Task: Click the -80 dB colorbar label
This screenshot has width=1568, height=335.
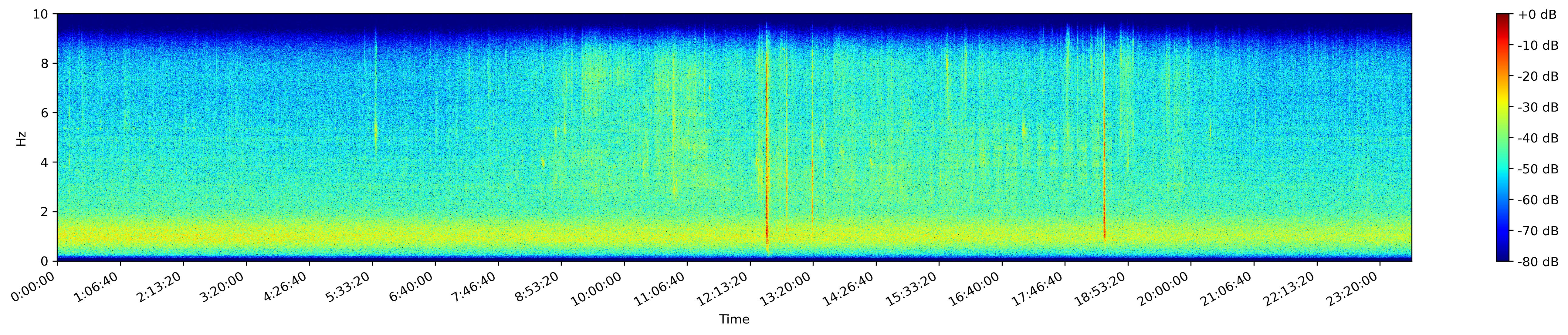Action: tap(1538, 261)
